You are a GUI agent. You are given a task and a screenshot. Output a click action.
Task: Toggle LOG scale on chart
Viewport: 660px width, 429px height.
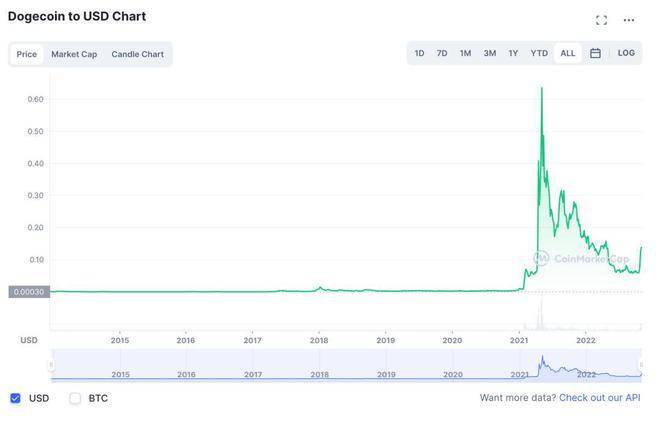click(626, 53)
